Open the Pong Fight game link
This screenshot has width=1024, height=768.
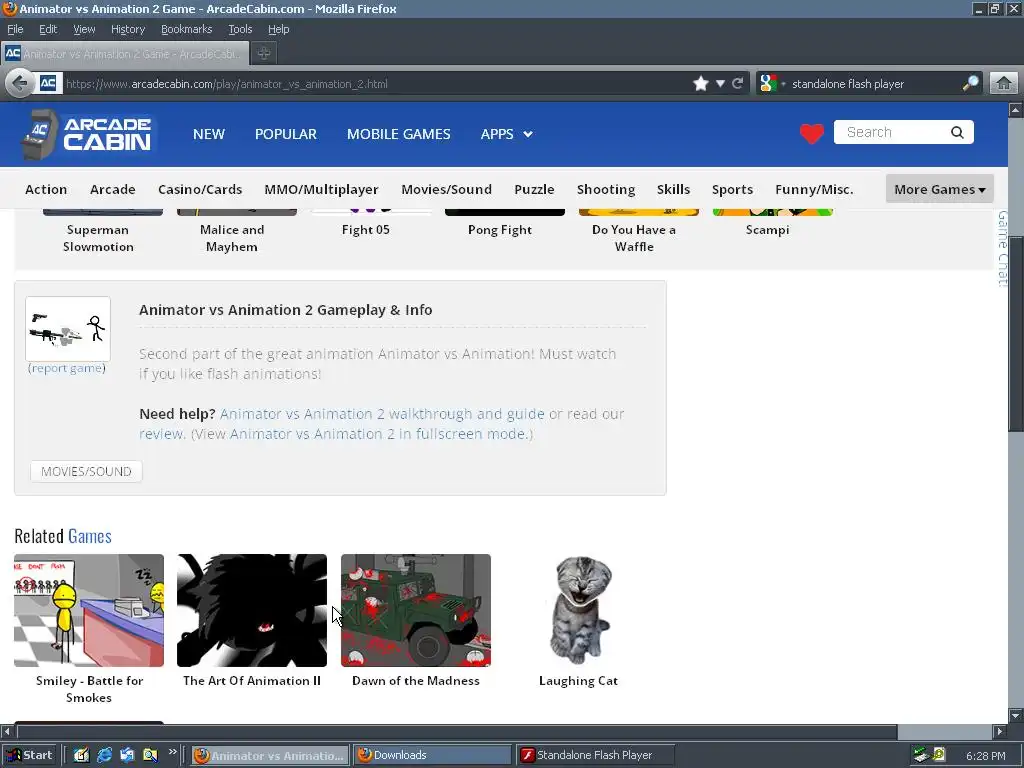pyautogui.click(x=500, y=230)
